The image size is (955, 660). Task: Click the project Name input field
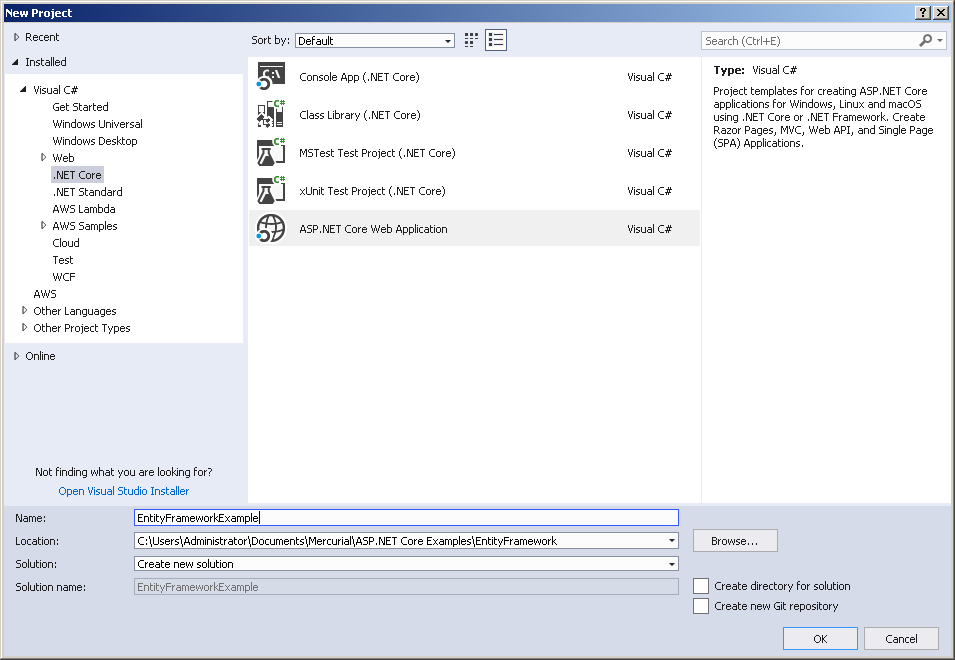[x=400, y=517]
